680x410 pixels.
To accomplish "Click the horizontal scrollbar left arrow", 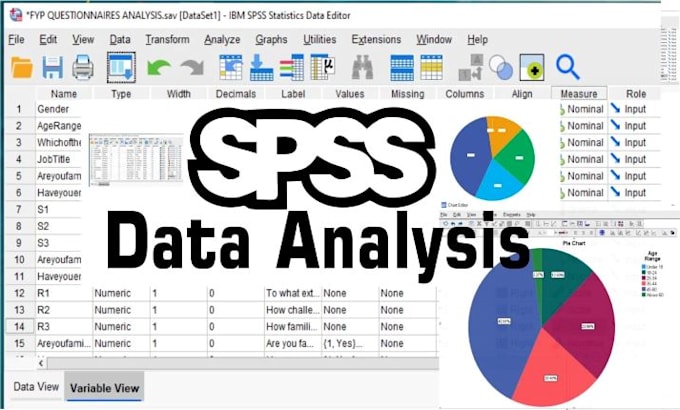I will (x=41, y=363).
